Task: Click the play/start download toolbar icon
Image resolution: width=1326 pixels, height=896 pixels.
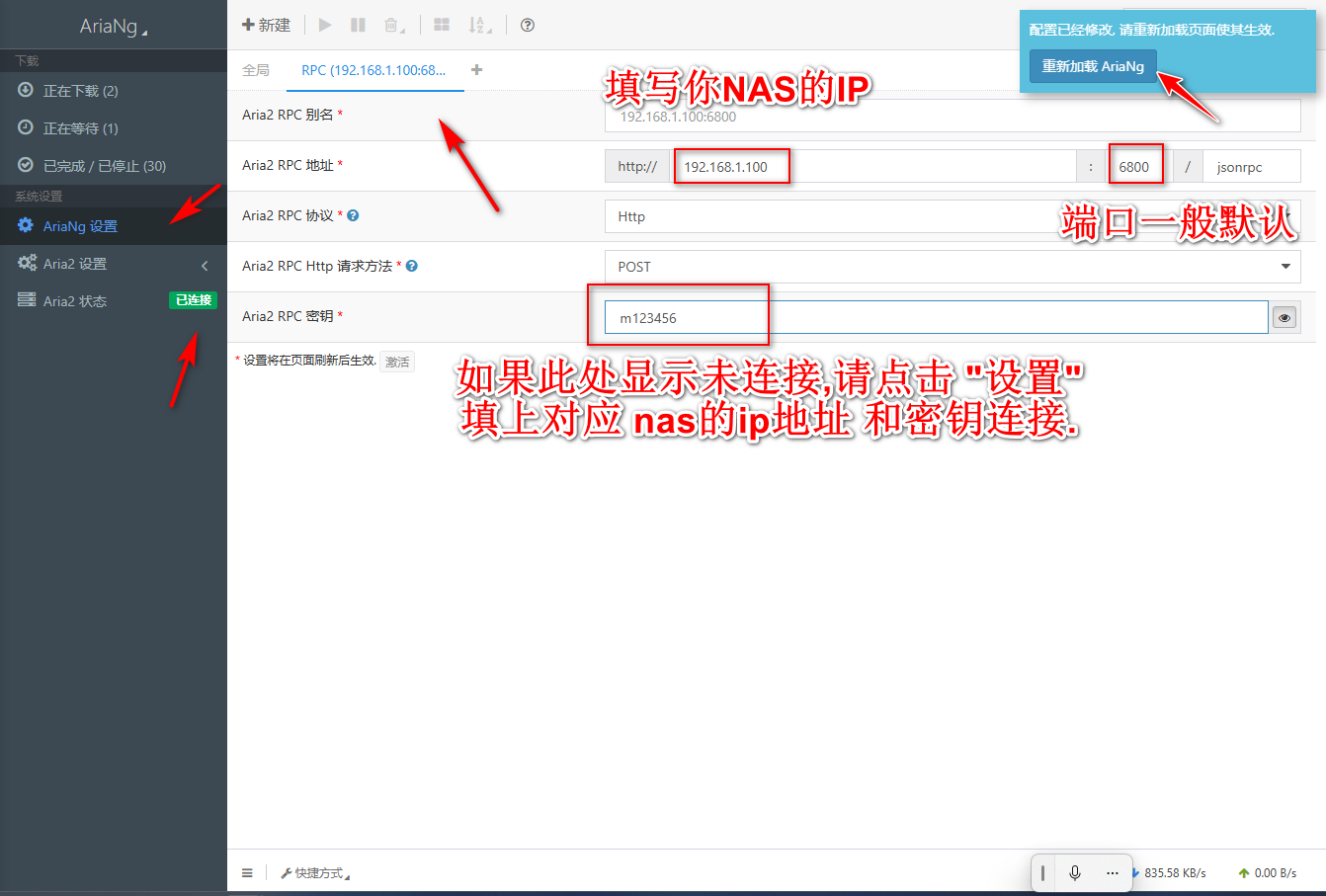Action: (325, 25)
